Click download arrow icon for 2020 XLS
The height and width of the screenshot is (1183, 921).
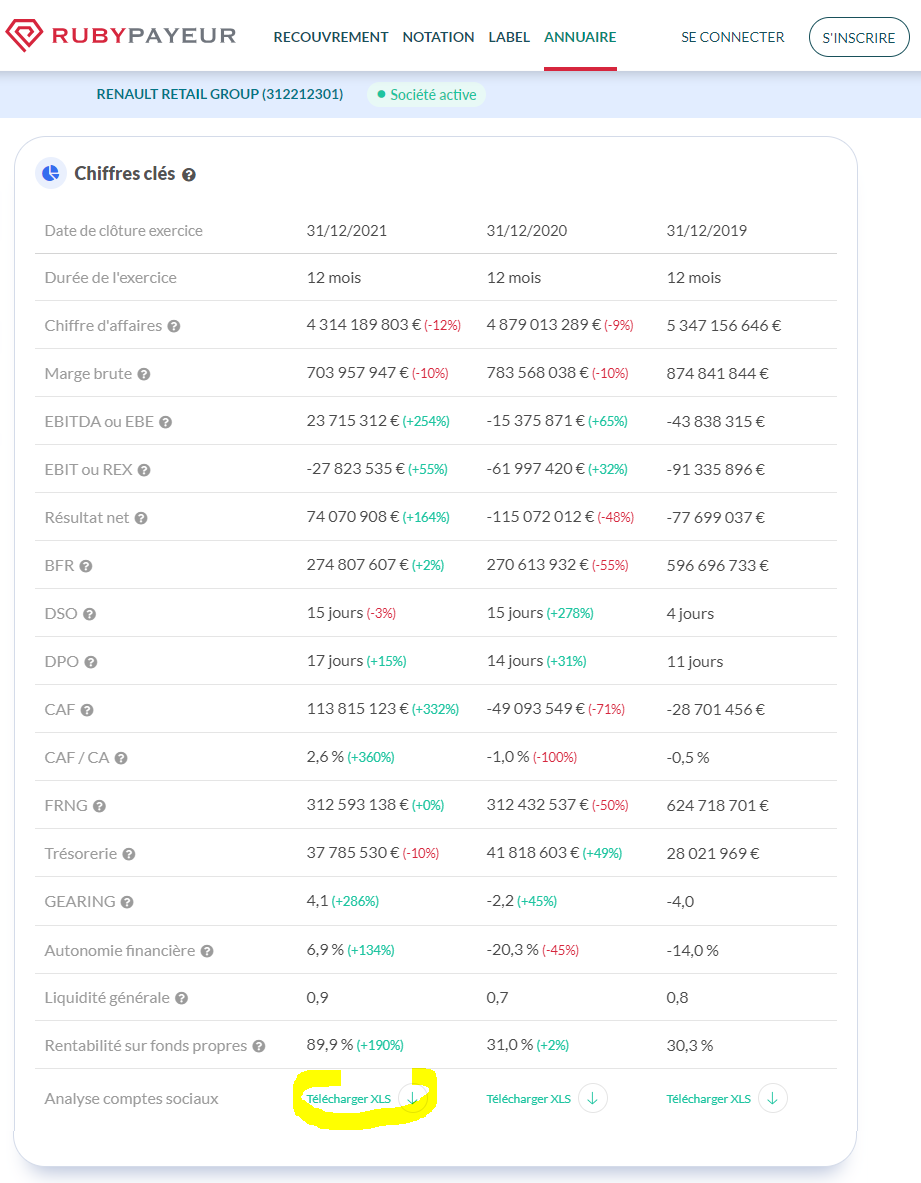[593, 1098]
